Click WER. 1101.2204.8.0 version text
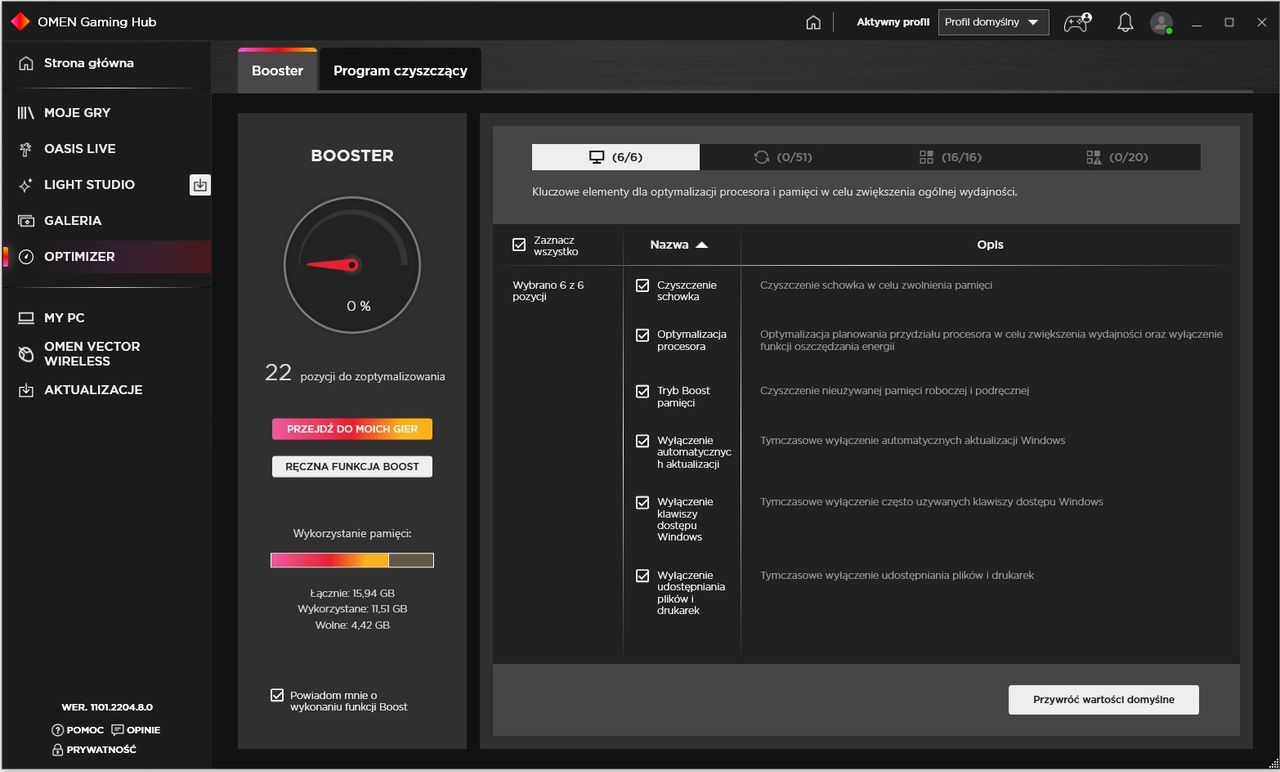This screenshot has height=772, width=1280. pos(107,707)
